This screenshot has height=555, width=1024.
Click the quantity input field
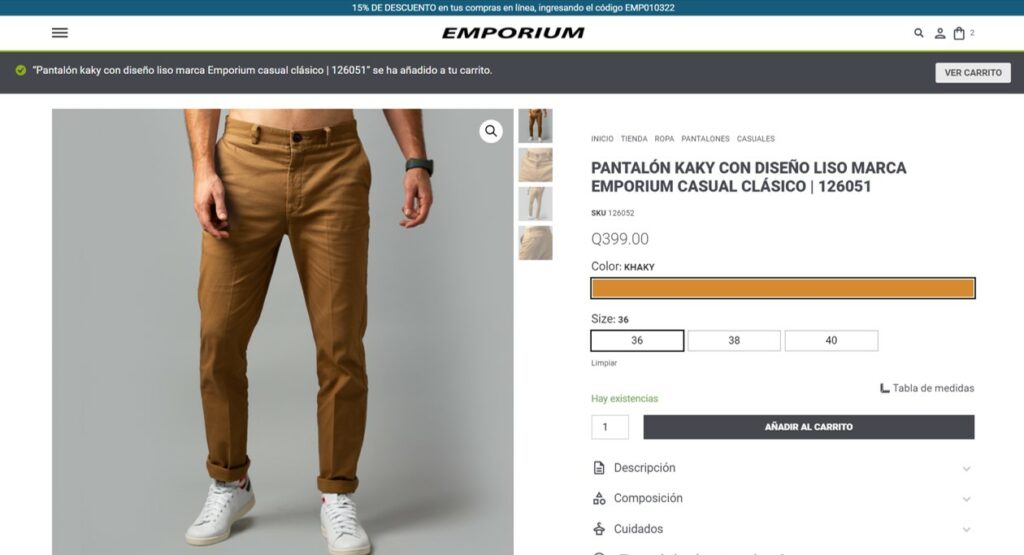click(610, 427)
